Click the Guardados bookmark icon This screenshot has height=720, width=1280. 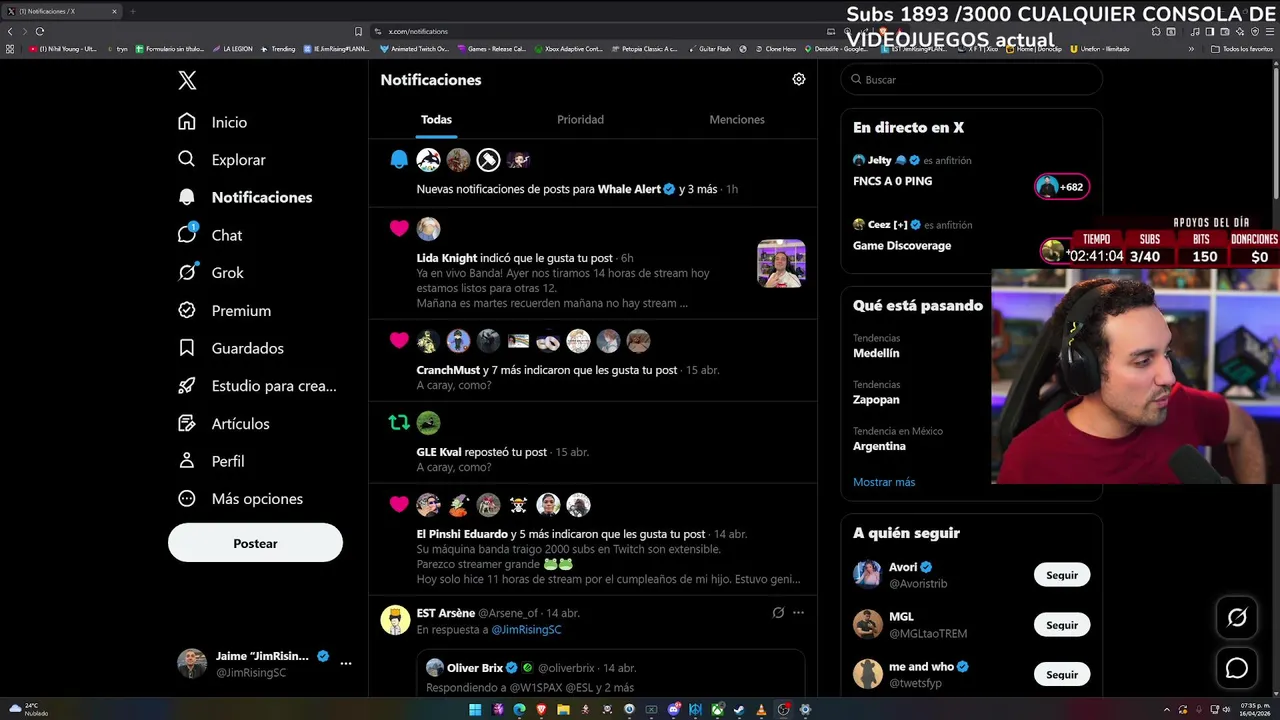[187, 348]
